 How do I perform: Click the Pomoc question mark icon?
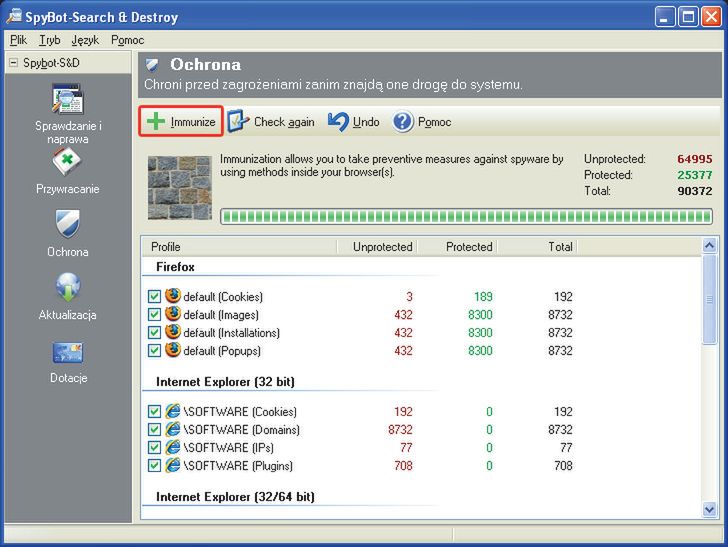click(x=403, y=122)
